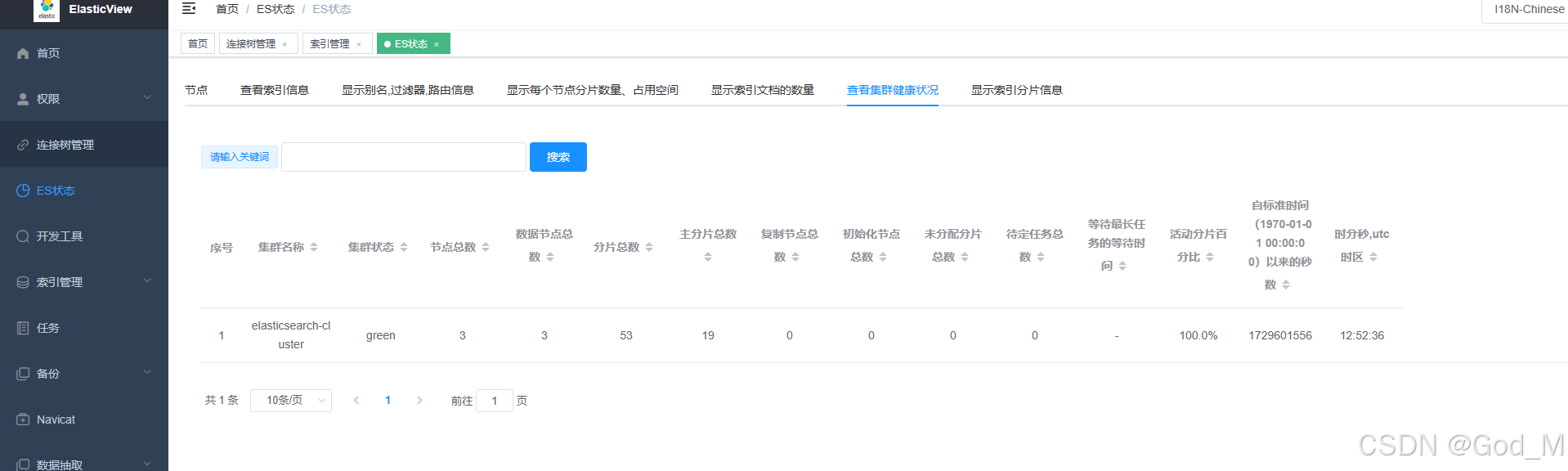
Task: Expand the 权限 submenu chevron
Action: 147,97
